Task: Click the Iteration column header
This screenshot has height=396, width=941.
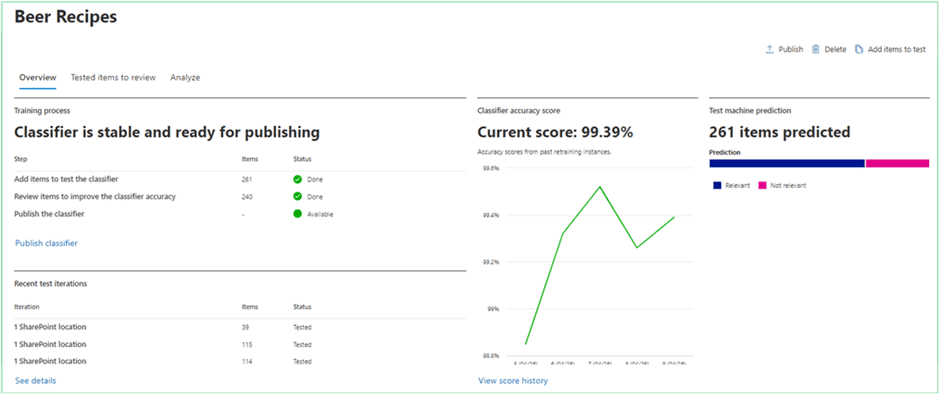Action: (x=27, y=307)
